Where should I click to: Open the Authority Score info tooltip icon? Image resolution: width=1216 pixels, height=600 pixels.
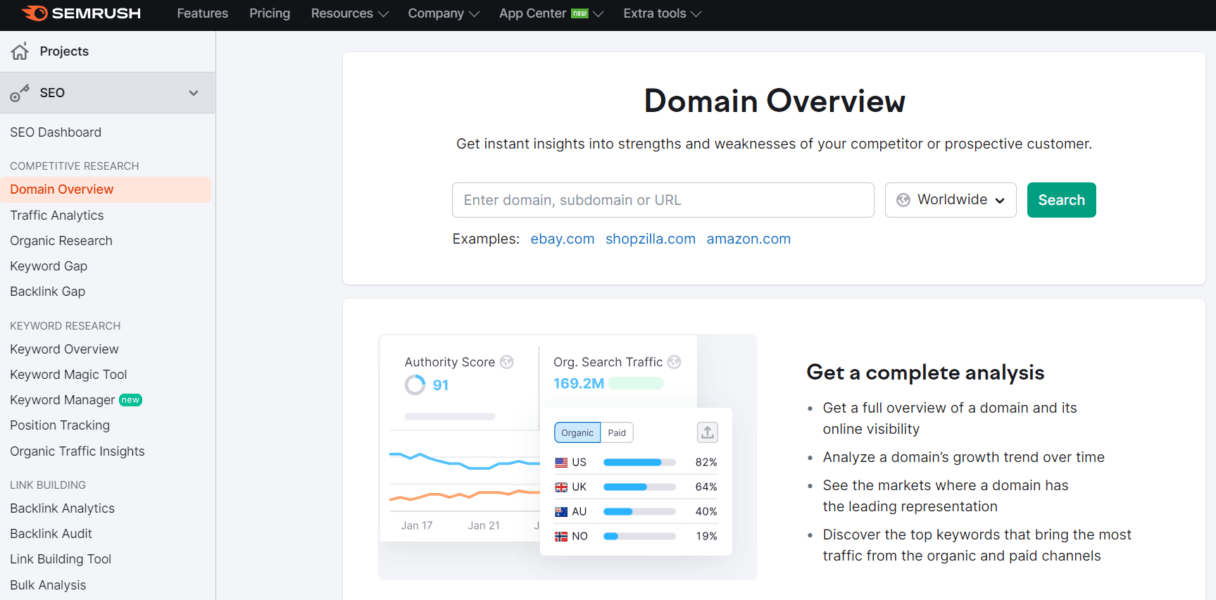click(x=506, y=362)
